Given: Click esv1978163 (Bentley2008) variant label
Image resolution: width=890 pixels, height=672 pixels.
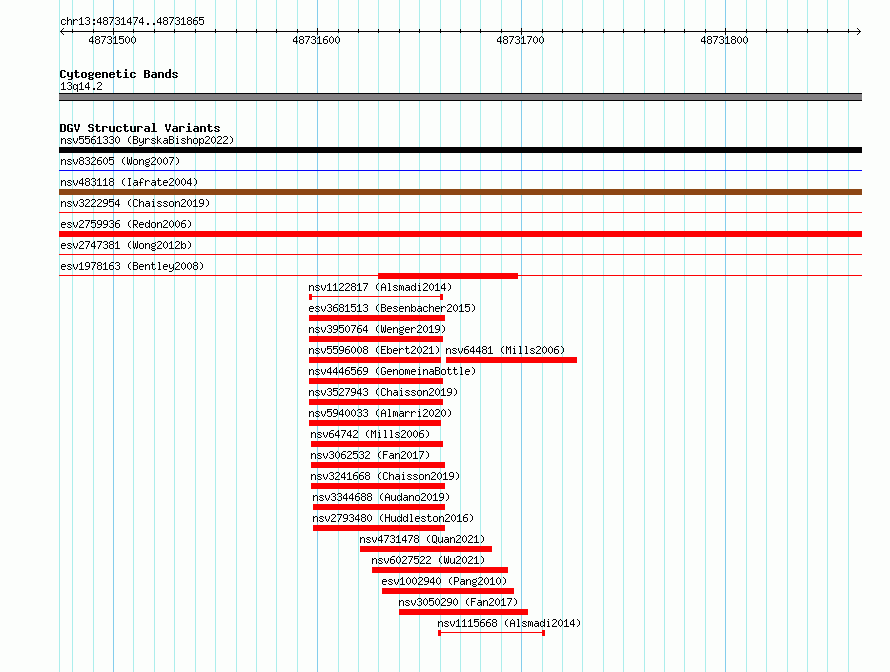Looking at the screenshot, I should click(x=132, y=266).
